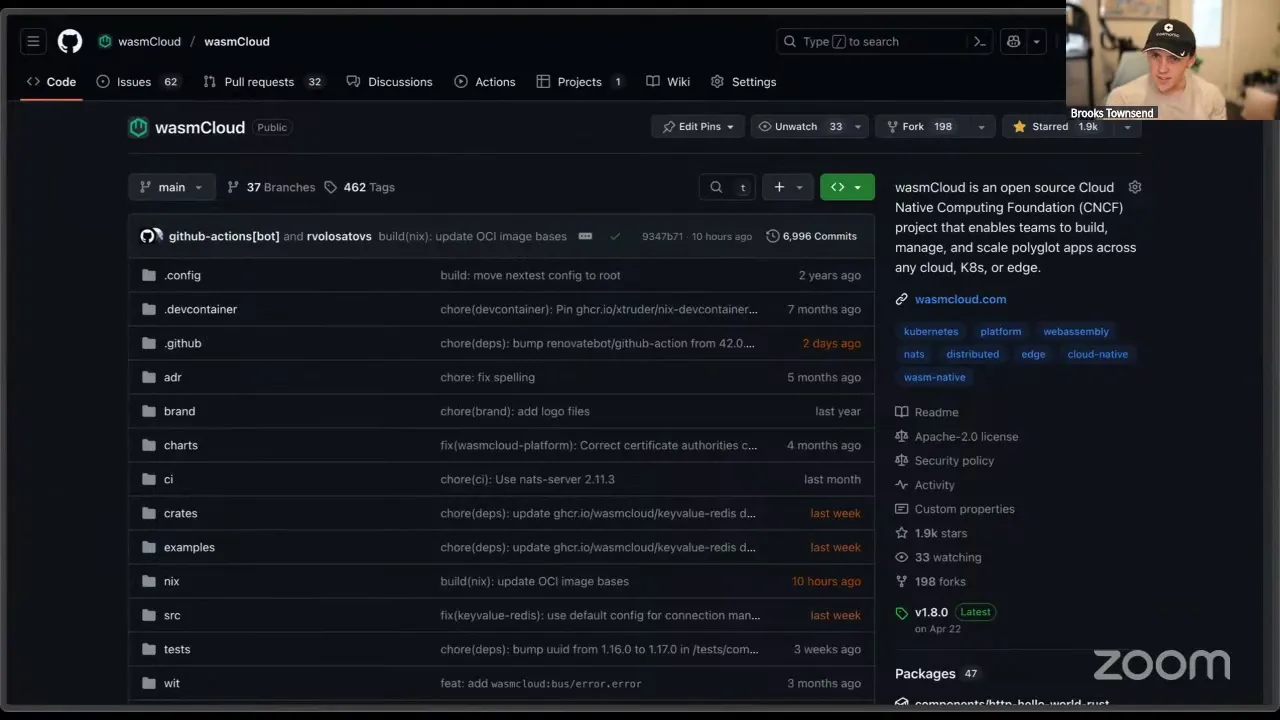Click the wasmCloud organization avatar in breadcrumb
Screen dimensions: 1280x720
coord(105,42)
